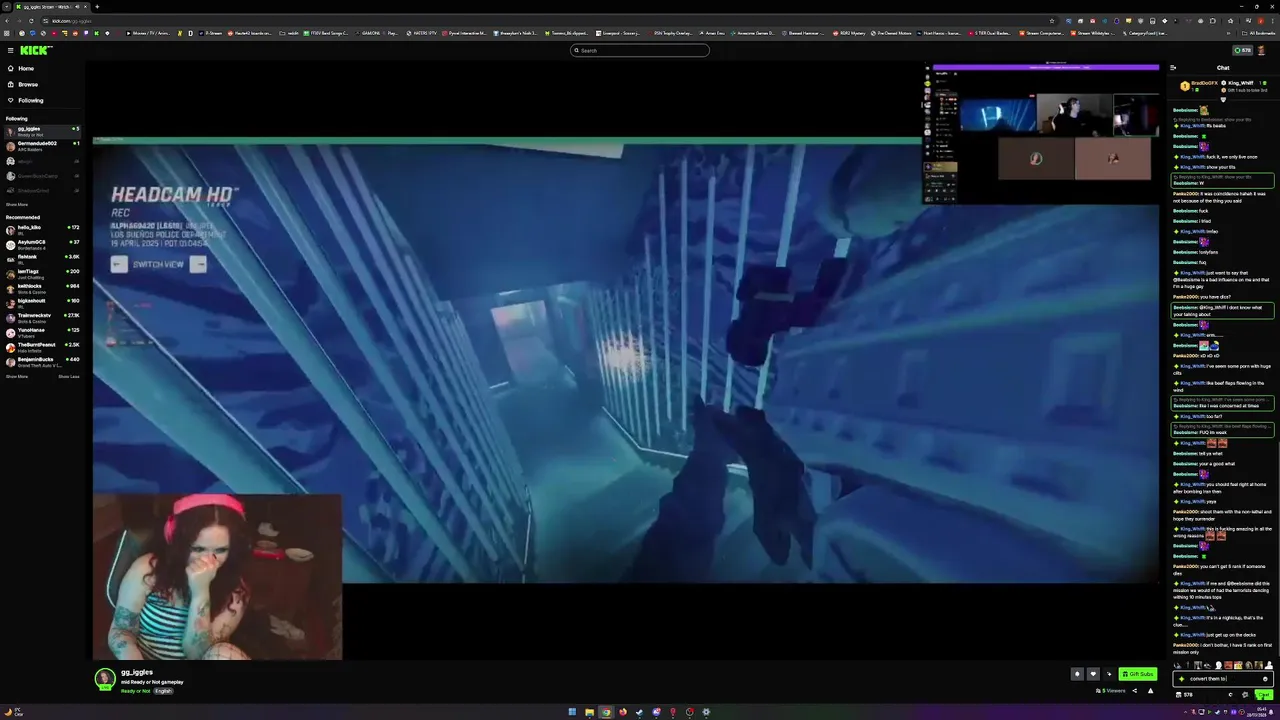
Task: Select first quick emote above chat input
Action: (1180, 665)
